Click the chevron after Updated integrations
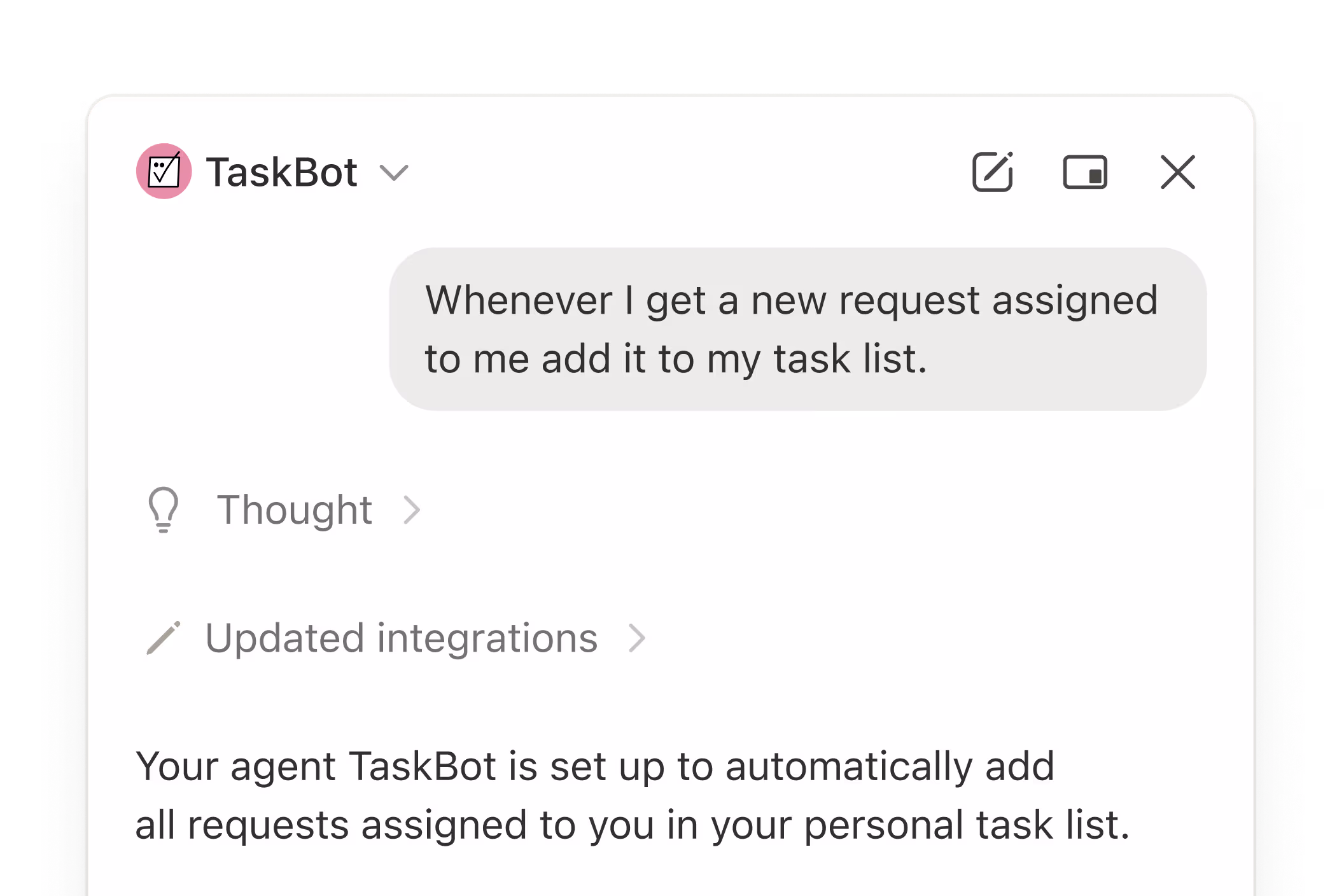This screenshot has width=1344, height=896. tap(637, 638)
